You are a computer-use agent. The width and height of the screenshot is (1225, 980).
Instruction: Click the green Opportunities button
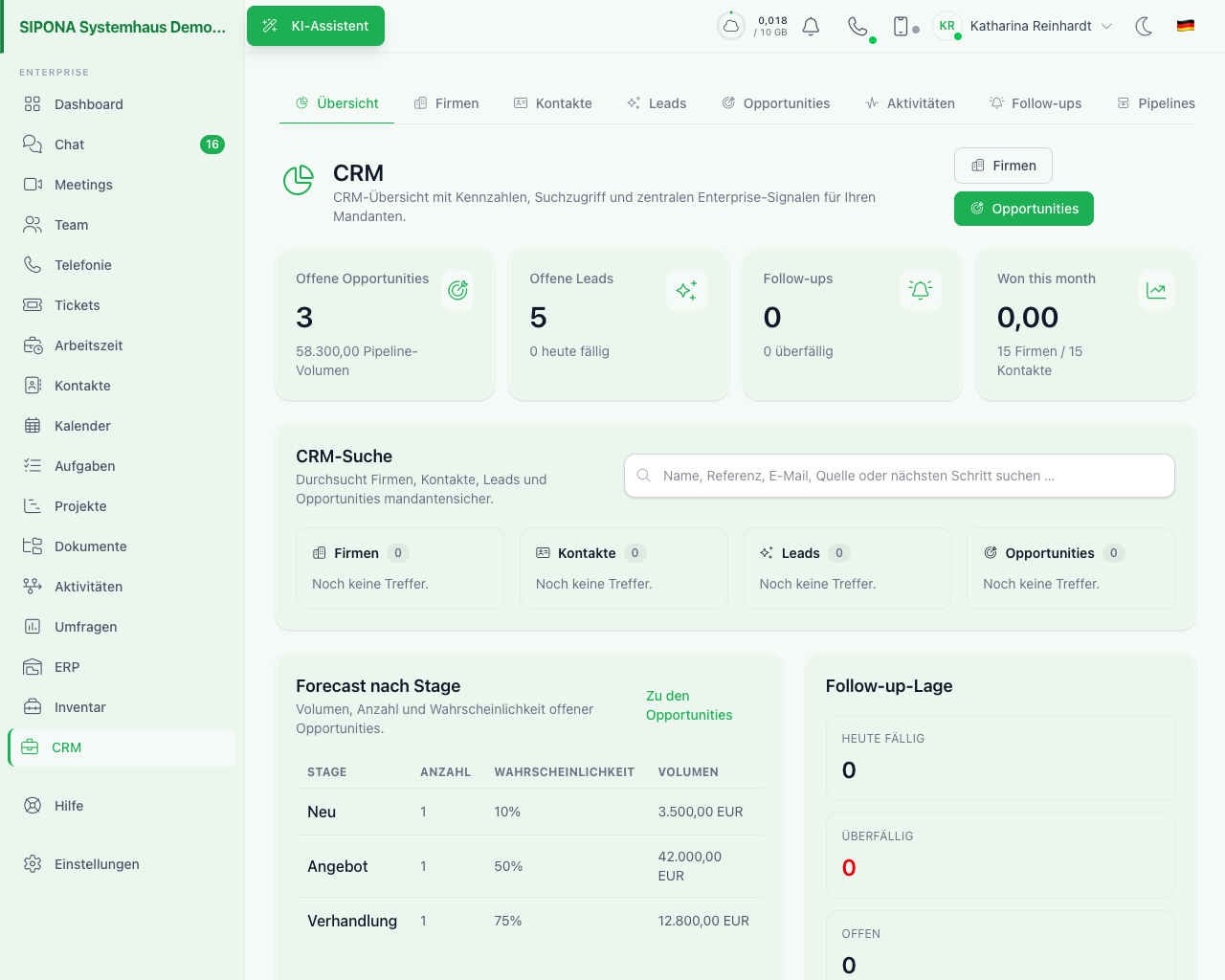pyautogui.click(x=1024, y=209)
